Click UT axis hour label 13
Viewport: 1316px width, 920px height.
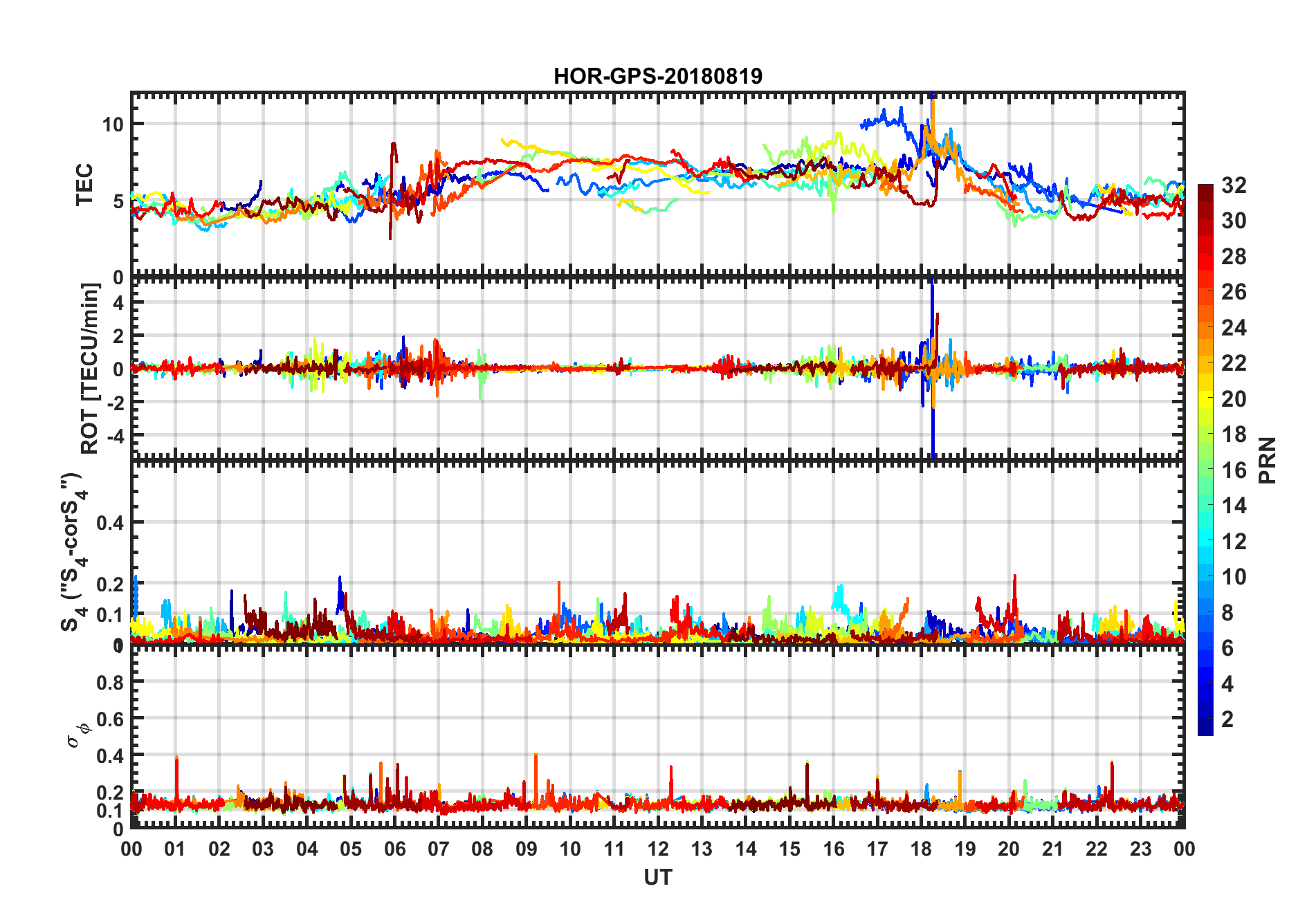click(x=702, y=849)
